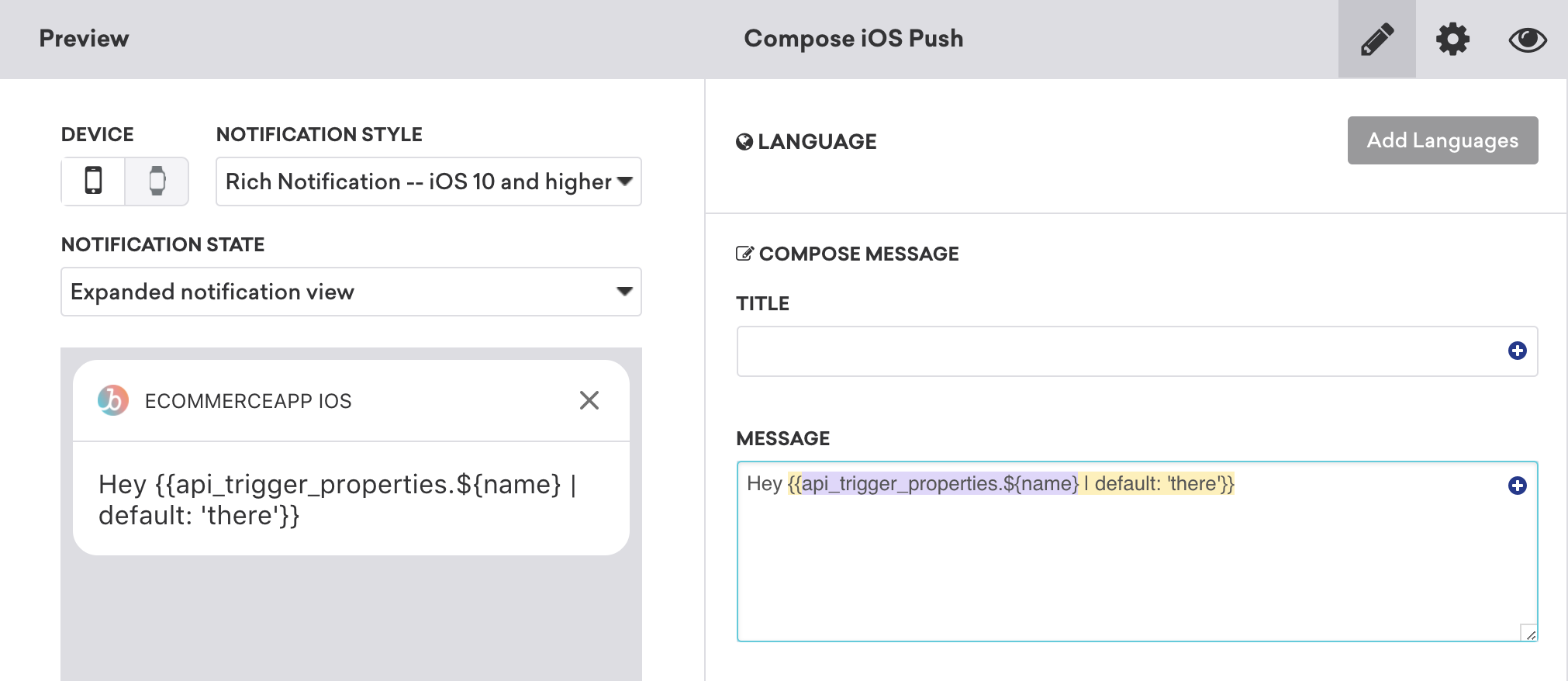Open the pencil compose tab
This screenshot has width=1568, height=681.
coord(1376,39)
